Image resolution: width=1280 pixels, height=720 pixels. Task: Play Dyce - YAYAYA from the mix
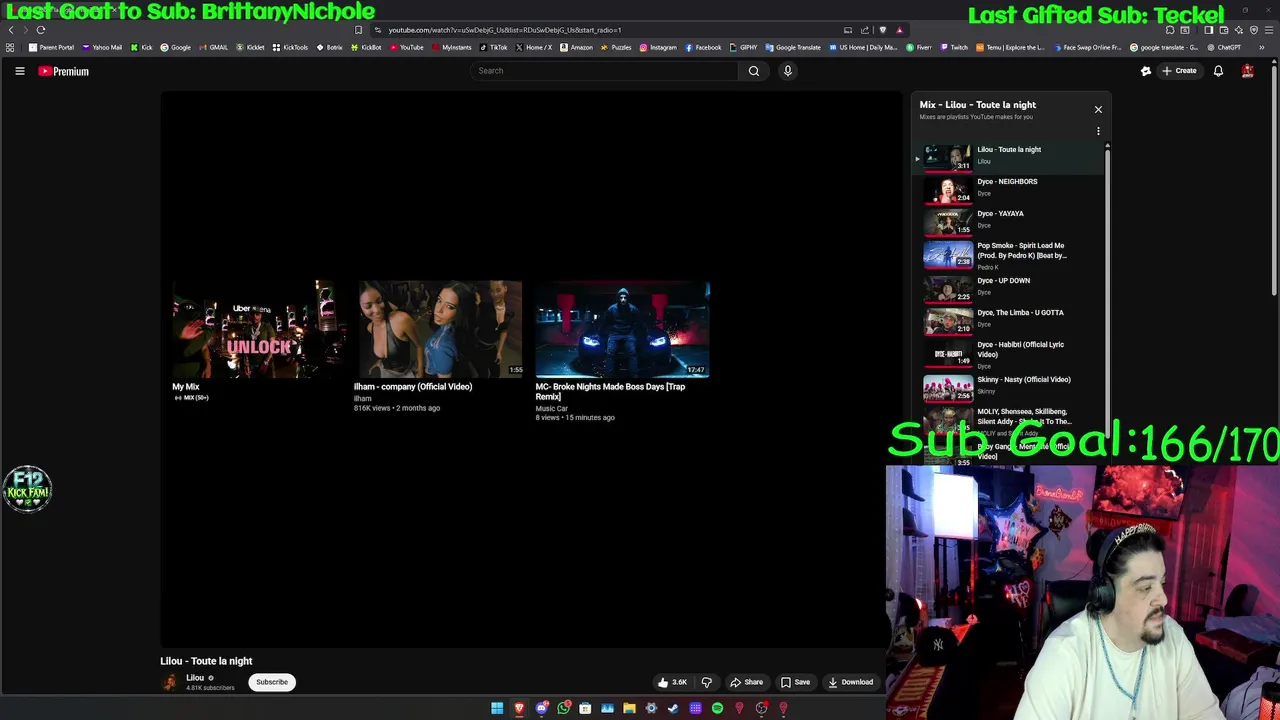pyautogui.click(x=1010, y=220)
